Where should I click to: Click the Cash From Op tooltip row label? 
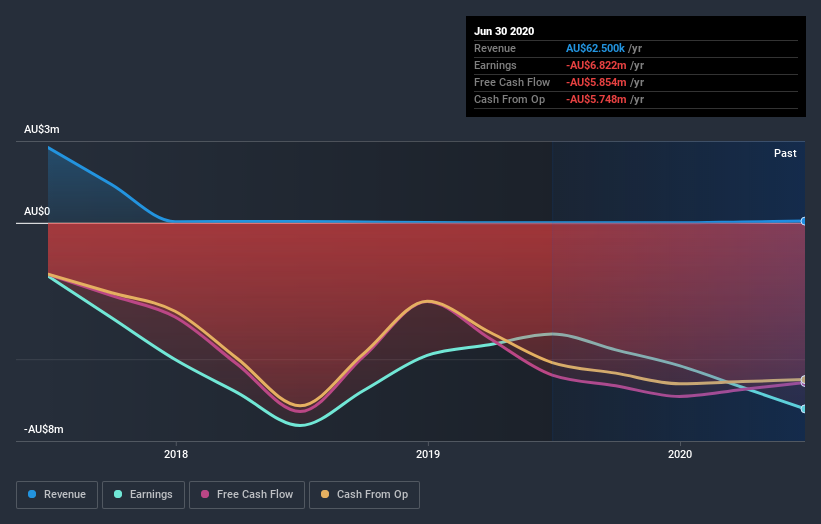pyautogui.click(x=509, y=99)
